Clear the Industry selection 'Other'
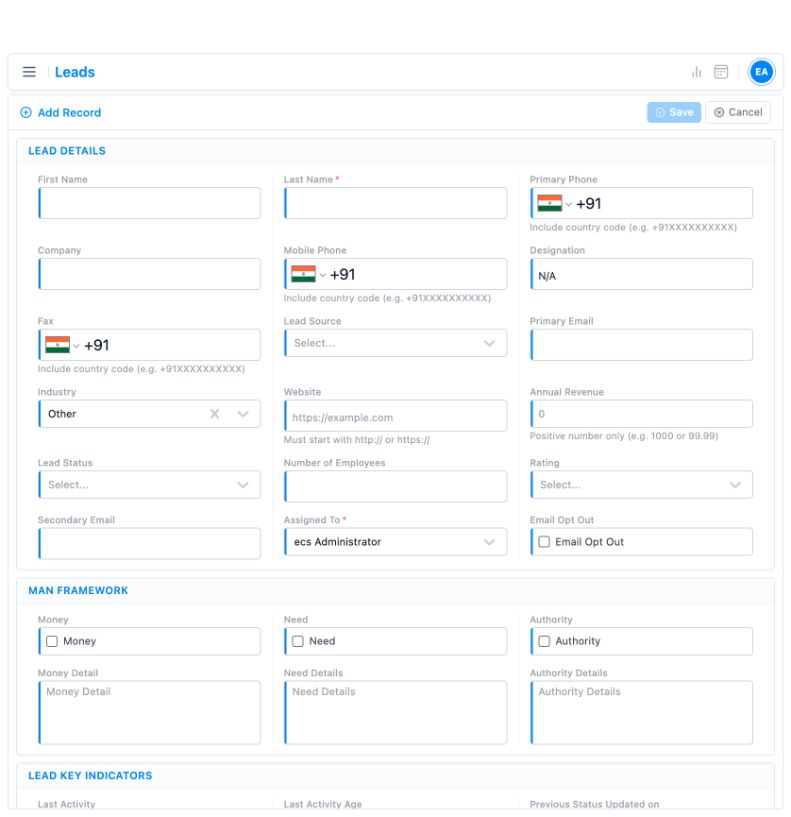 click(215, 414)
